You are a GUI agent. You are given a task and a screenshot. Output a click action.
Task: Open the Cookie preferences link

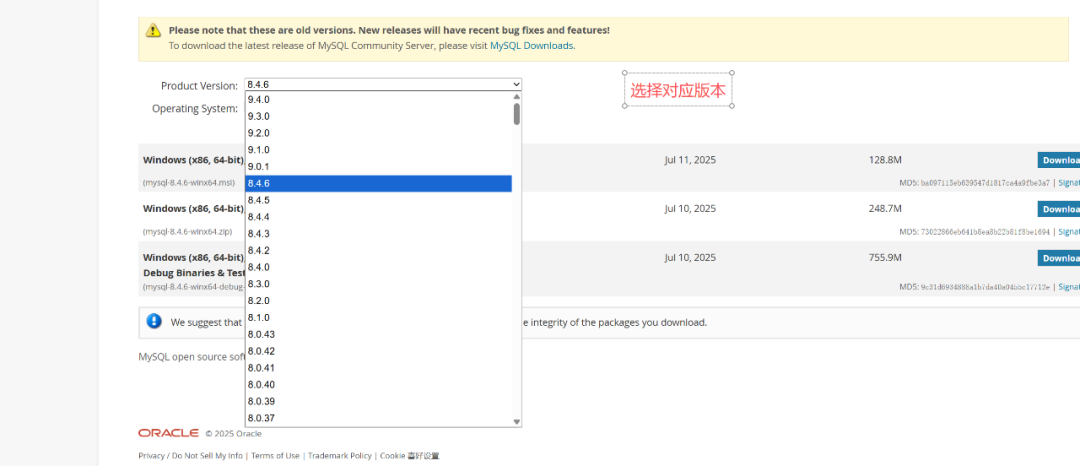[409, 456]
